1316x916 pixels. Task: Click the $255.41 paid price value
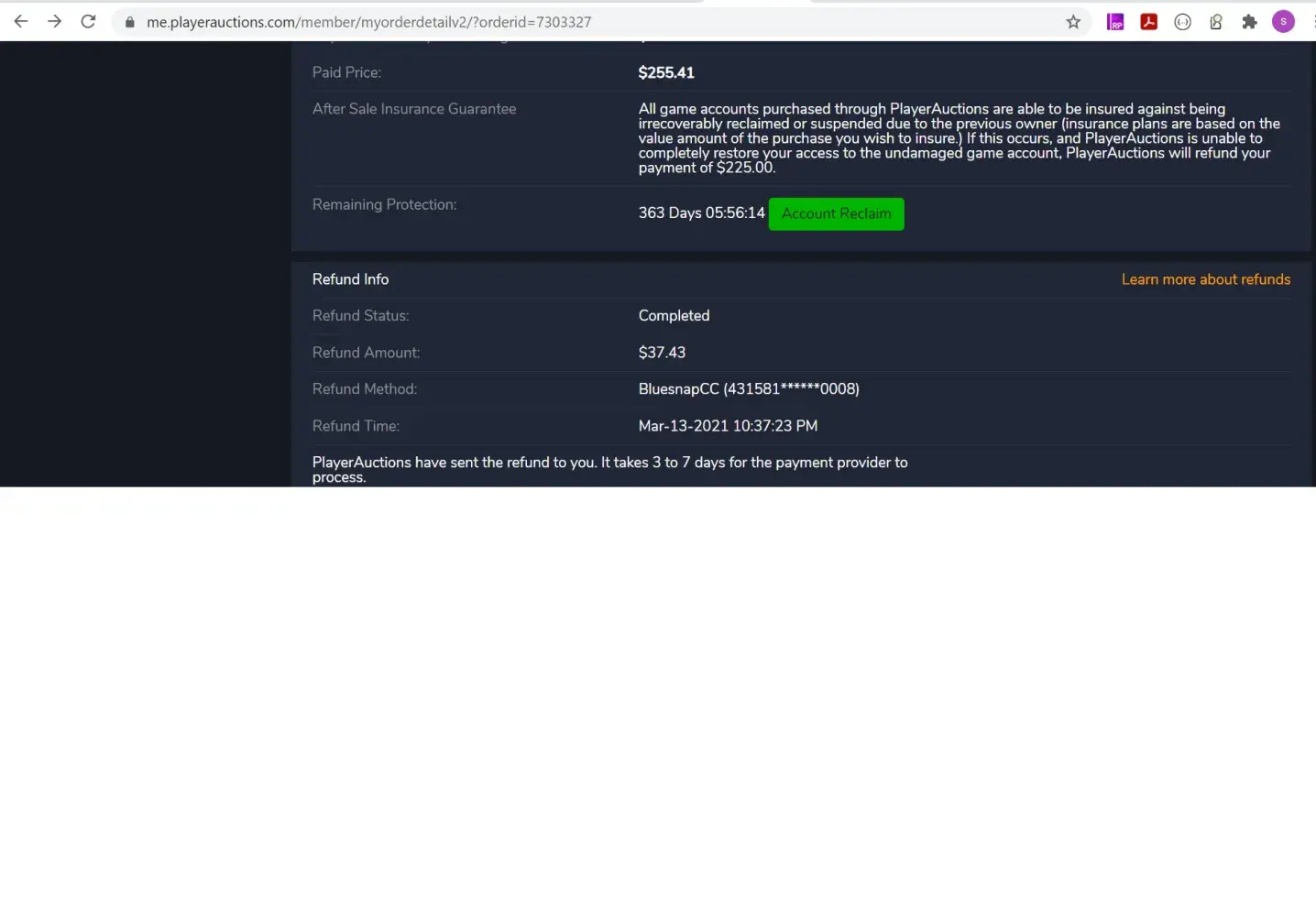[666, 72]
